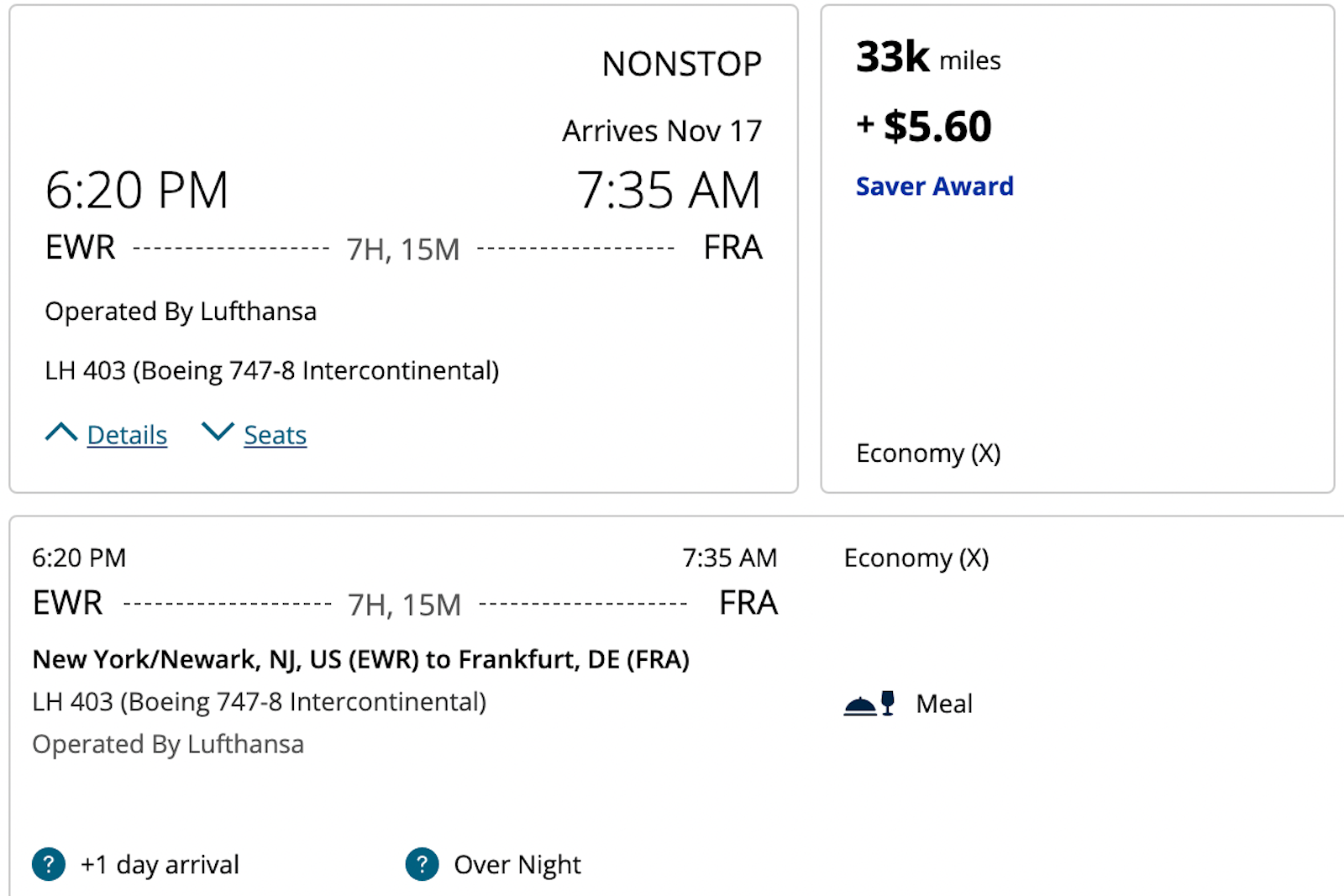Viewport: 1344px width, 896px height.
Task: Click the Over Night label
Action: pos(517,864)
